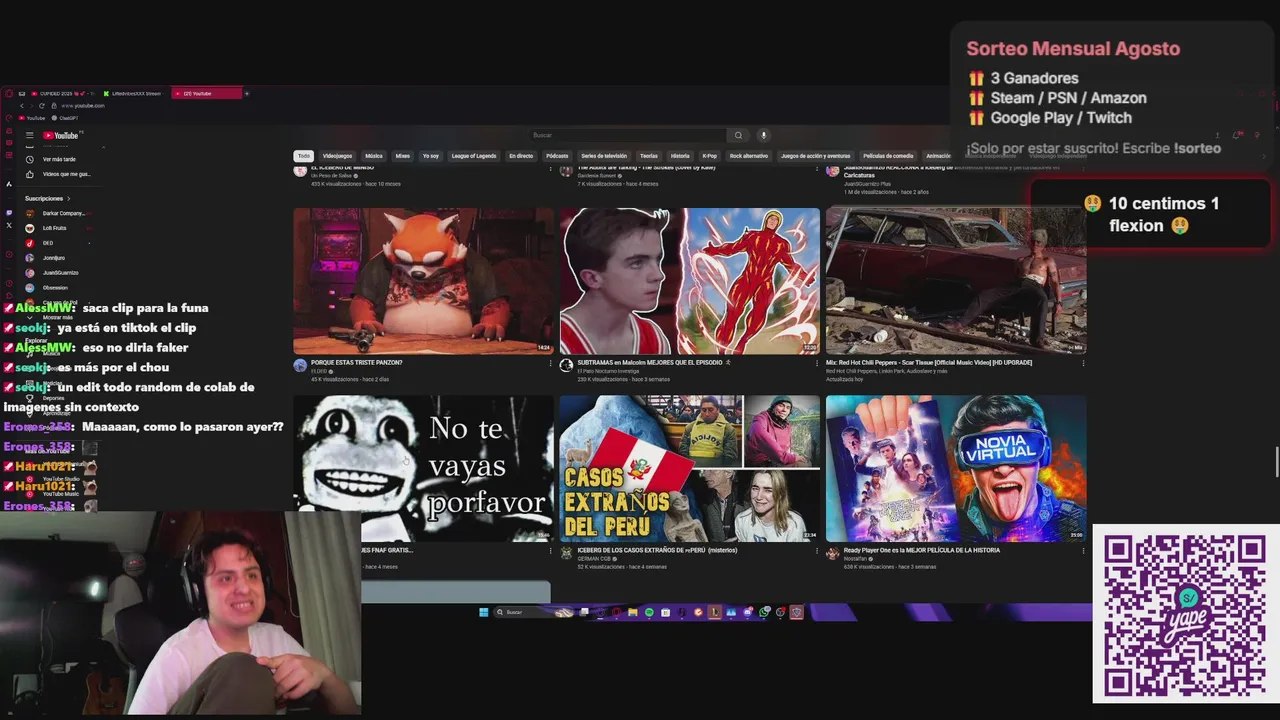This screenshot has width=1280, height=720.
Task: Open the YouTube bookmark
Action: click(32, 118)
